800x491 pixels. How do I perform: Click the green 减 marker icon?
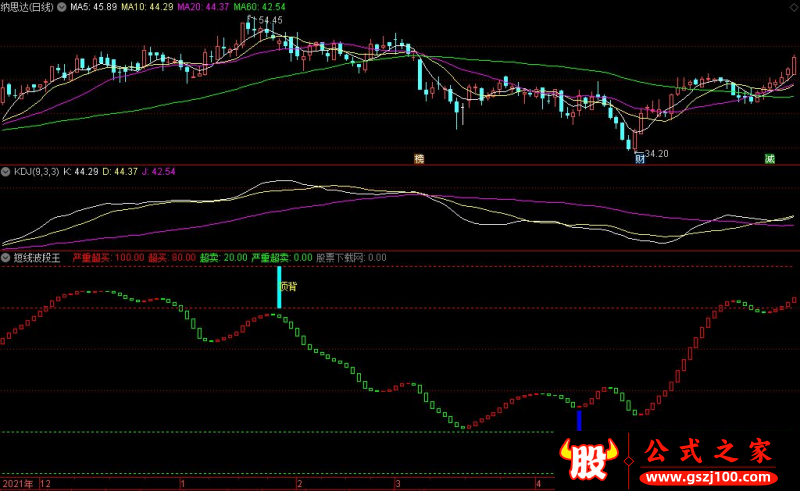click(770, 159)
